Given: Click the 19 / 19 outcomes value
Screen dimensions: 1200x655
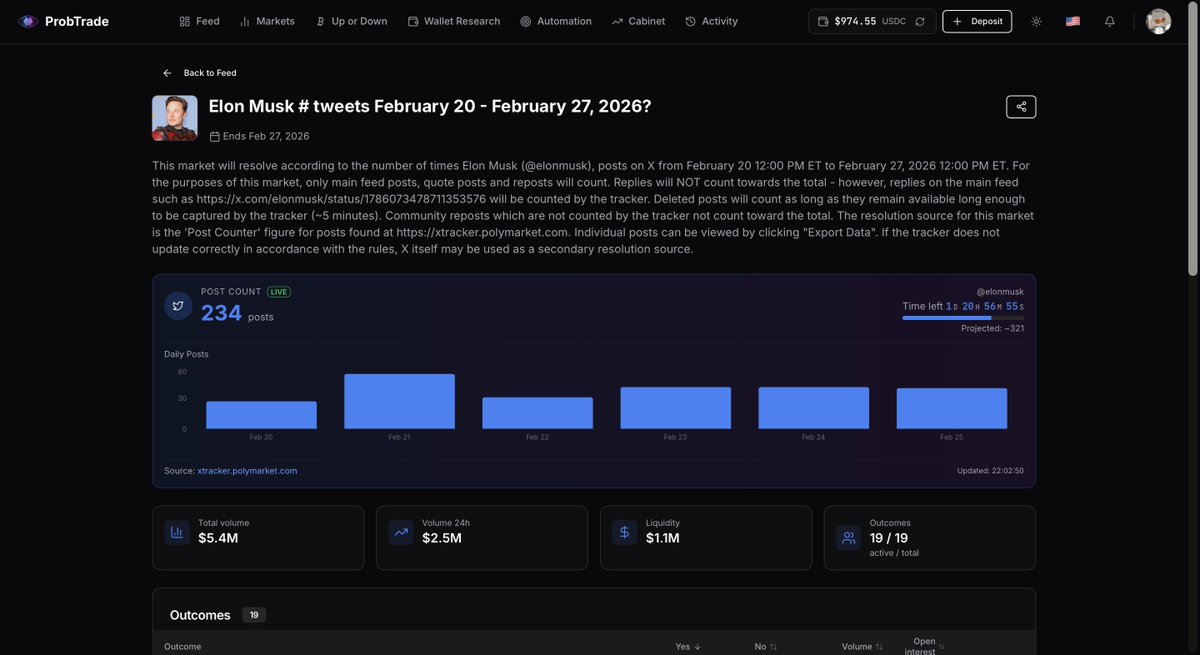Looking at the screenshot, I should [x=889, y=538].
